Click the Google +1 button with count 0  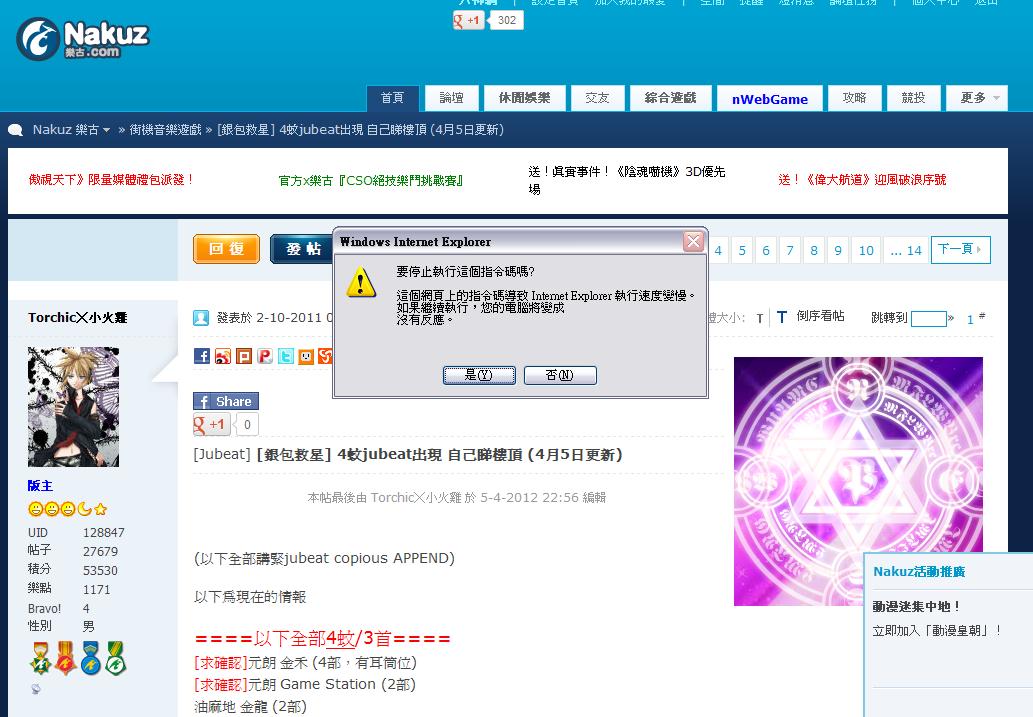pyautogui.click(x=210, y=424)
